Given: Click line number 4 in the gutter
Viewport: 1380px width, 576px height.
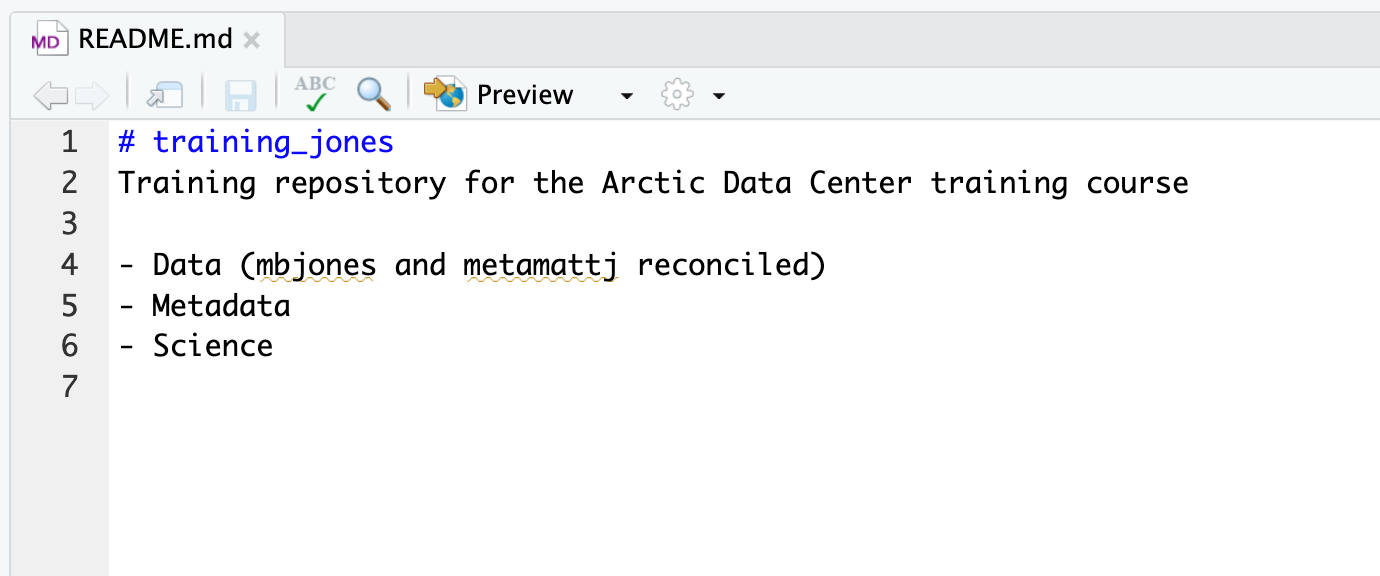Looking at the screenshot, I should click(x=69, y=263).
